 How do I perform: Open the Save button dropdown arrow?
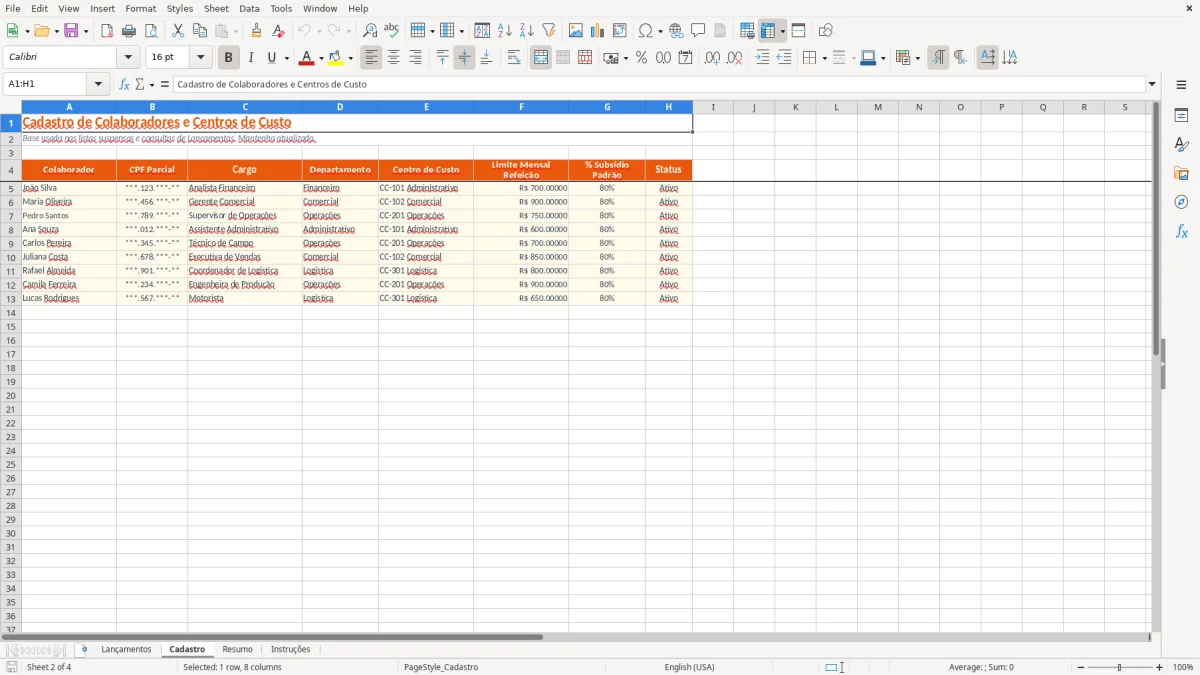86,31
